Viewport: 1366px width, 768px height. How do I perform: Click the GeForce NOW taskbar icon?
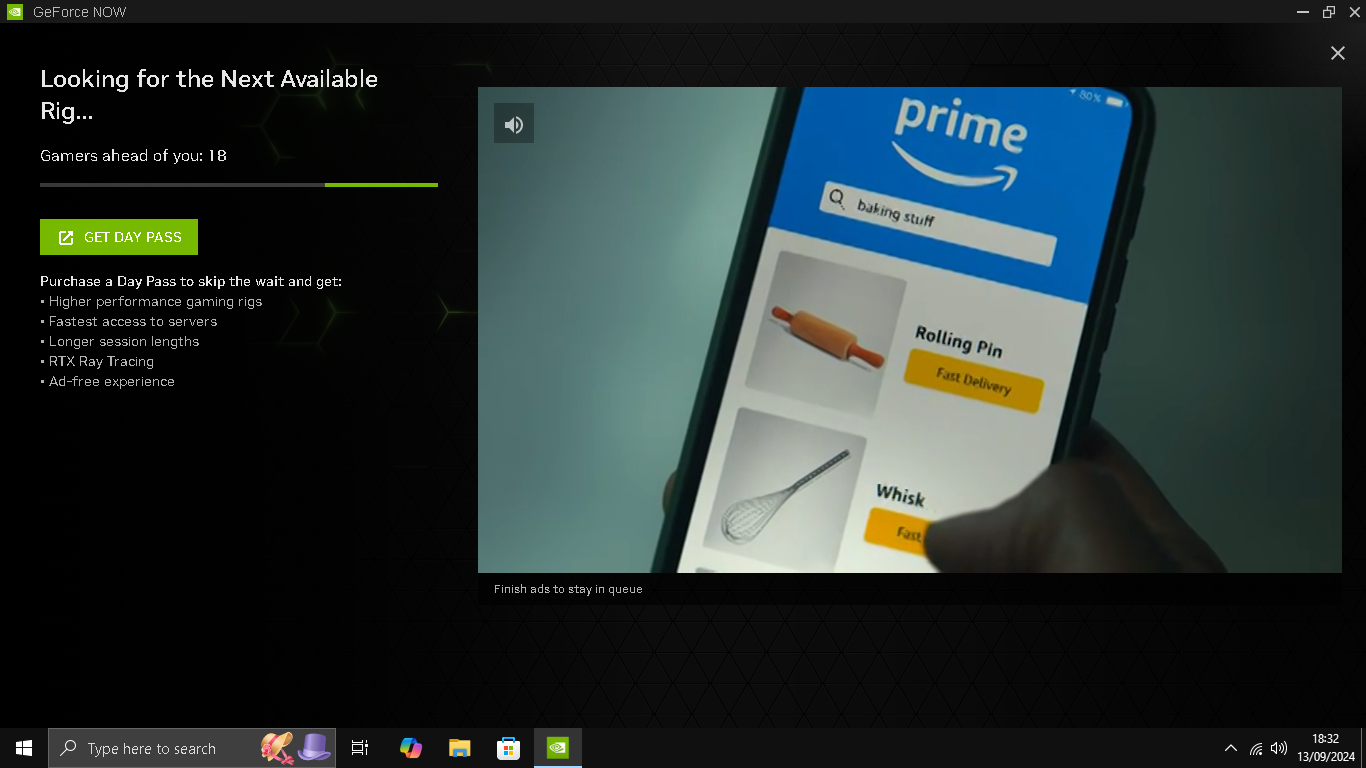click(x=558, y=748)
